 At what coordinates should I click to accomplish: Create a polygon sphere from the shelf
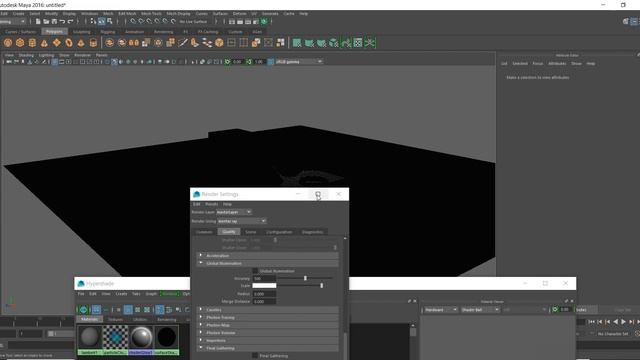8,43
